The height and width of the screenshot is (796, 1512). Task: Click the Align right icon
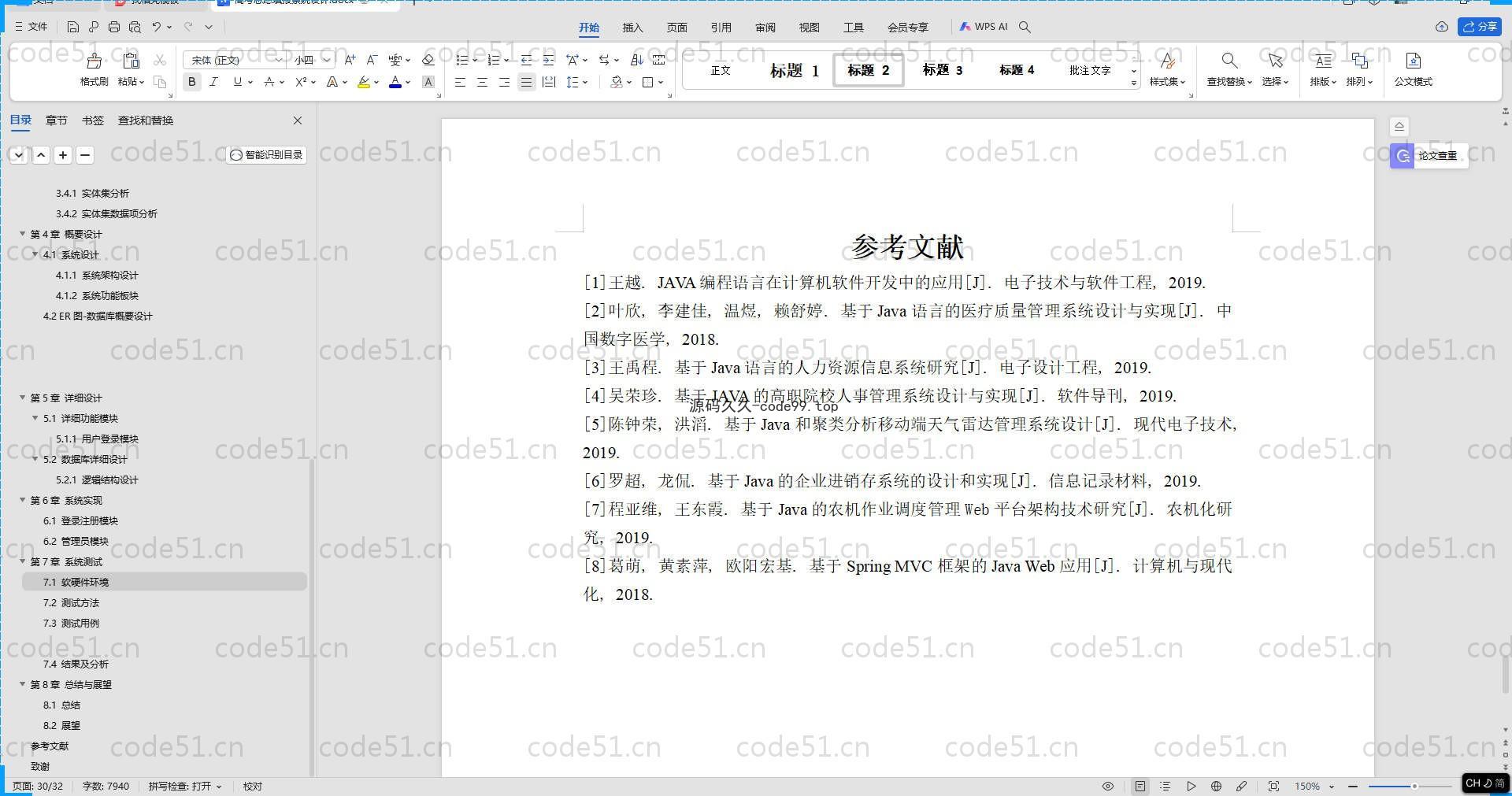click(x=505, y=82)
